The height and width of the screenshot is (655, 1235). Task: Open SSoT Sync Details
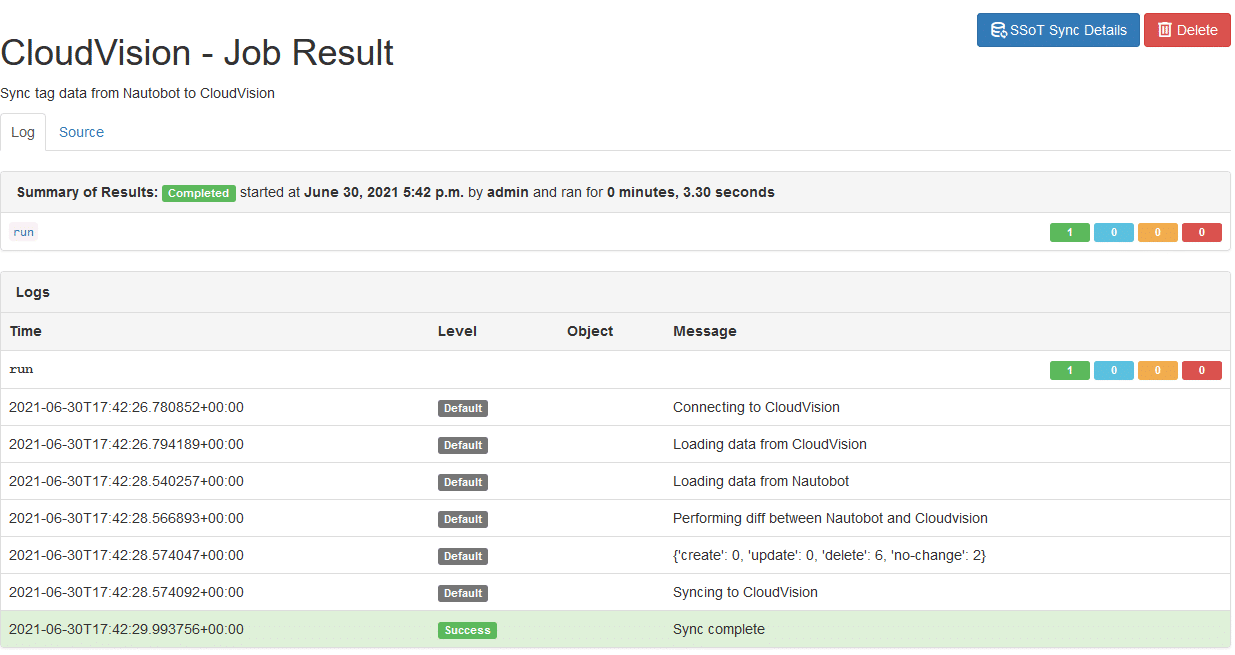(x=1058, y=30)
